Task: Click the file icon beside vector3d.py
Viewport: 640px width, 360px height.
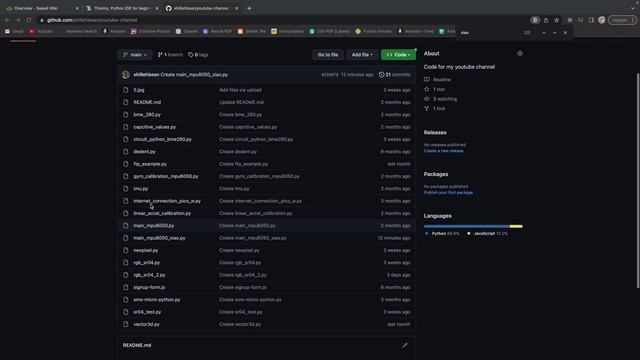Action: click(126, 324)
